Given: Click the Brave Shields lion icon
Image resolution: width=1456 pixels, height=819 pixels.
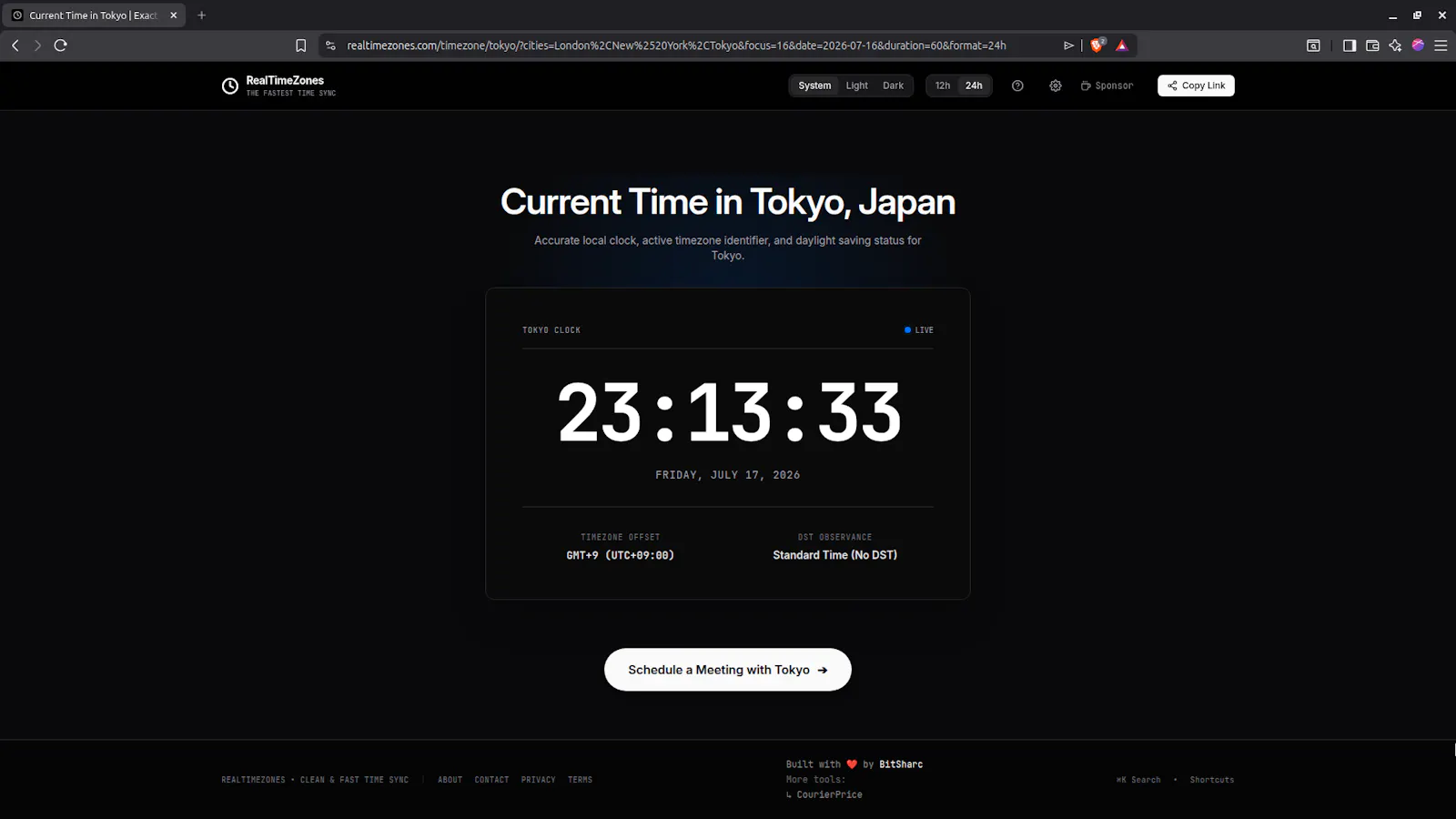Looking at the screenshot, I should pyautogui.click(x=1097, y=45).
